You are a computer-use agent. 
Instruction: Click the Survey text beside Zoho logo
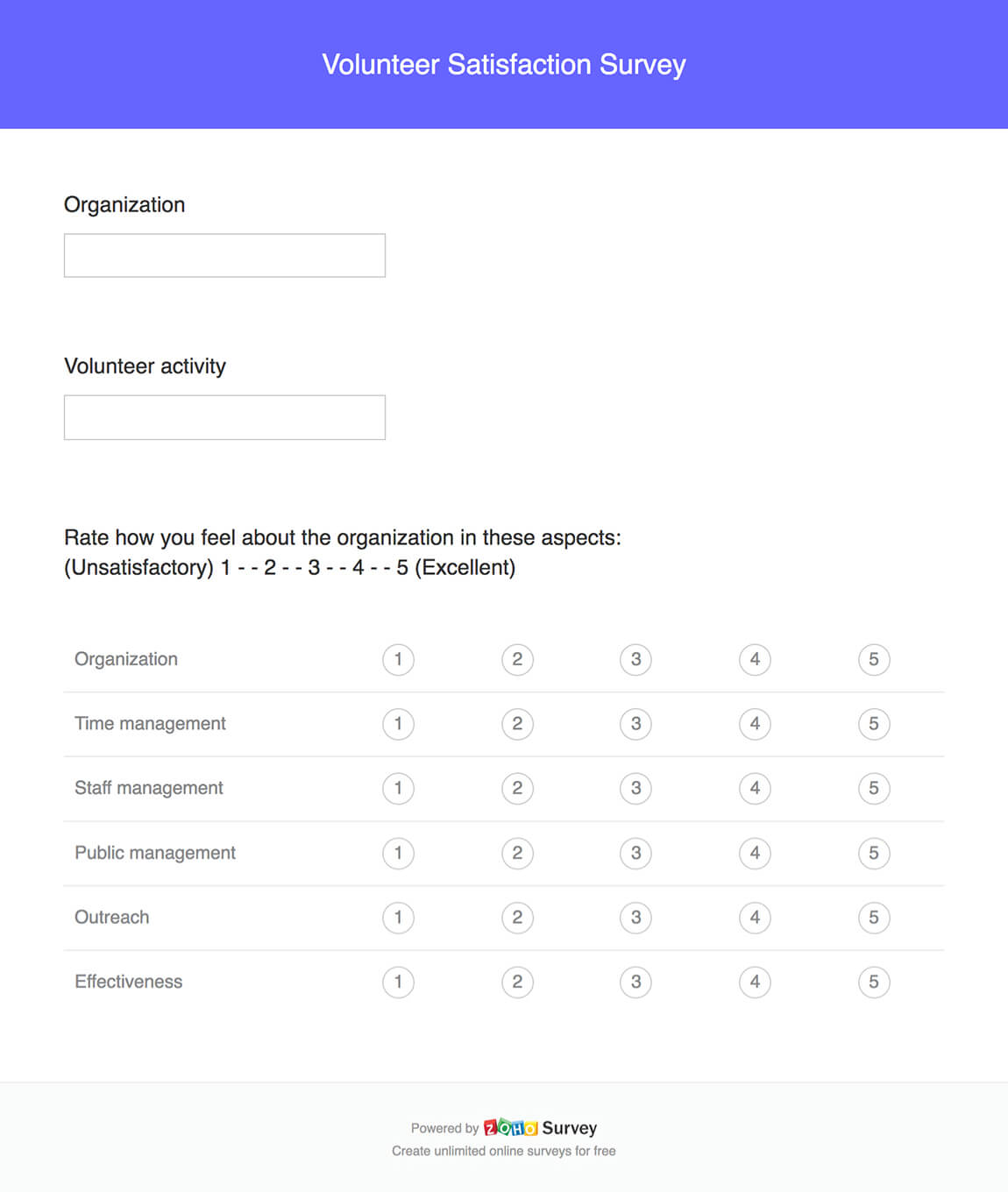point(569,1128)
